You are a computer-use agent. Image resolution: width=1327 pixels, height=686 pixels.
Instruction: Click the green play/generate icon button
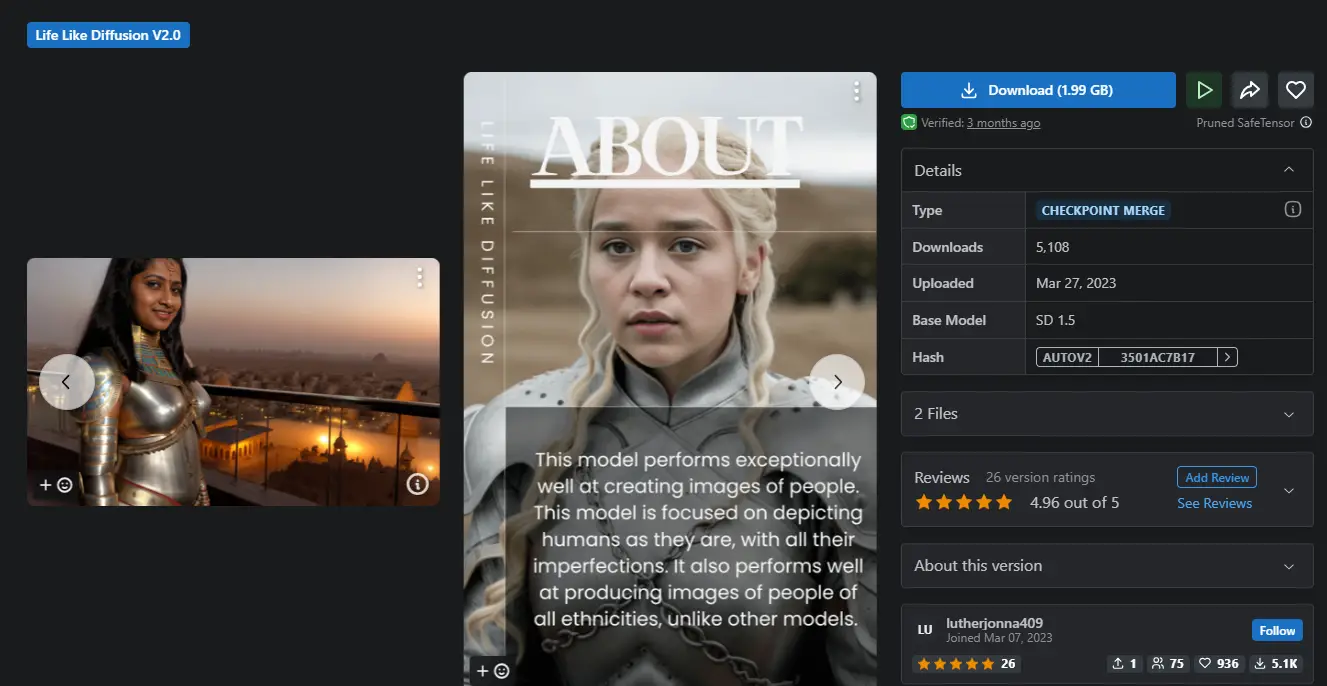click(x=1204, y=90)
